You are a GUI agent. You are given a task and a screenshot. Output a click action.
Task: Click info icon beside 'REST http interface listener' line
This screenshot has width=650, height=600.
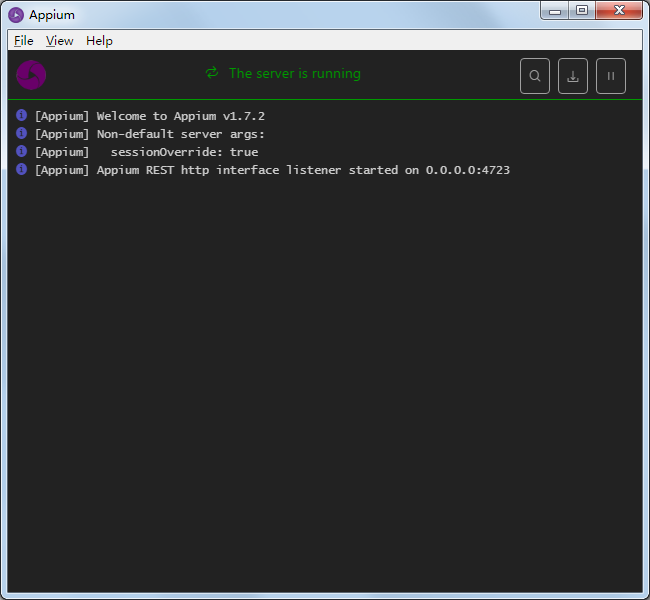tap(22, 169)
